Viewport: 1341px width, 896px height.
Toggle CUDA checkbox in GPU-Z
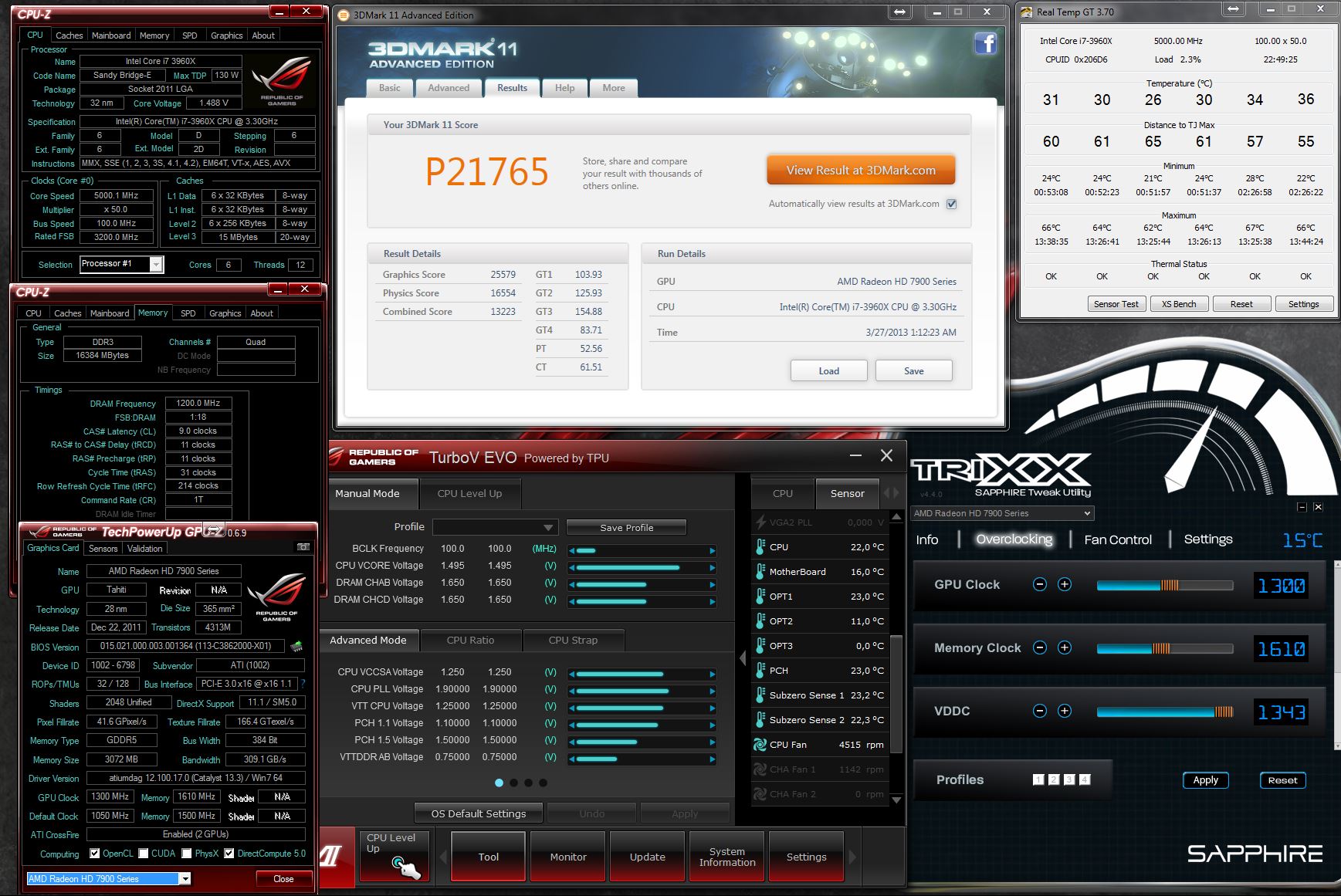[x=144, y=854]
